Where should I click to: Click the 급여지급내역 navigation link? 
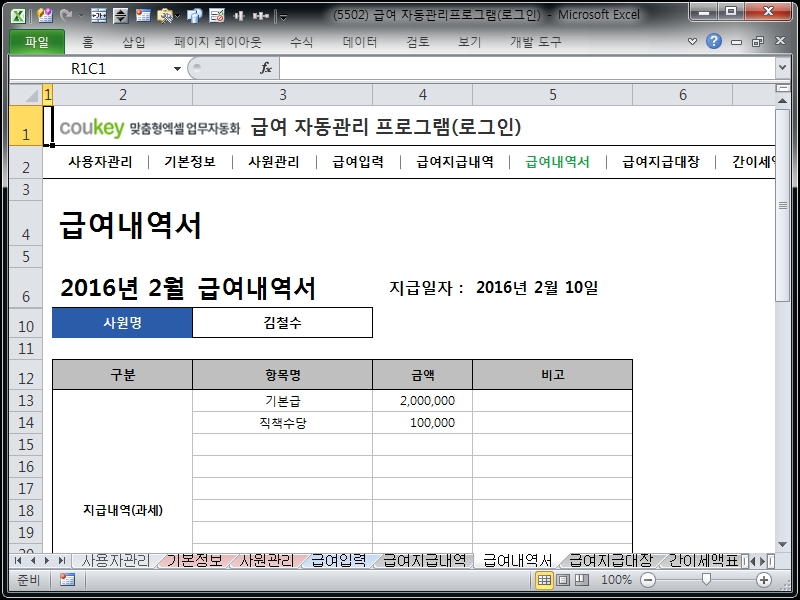pos(455,162)
